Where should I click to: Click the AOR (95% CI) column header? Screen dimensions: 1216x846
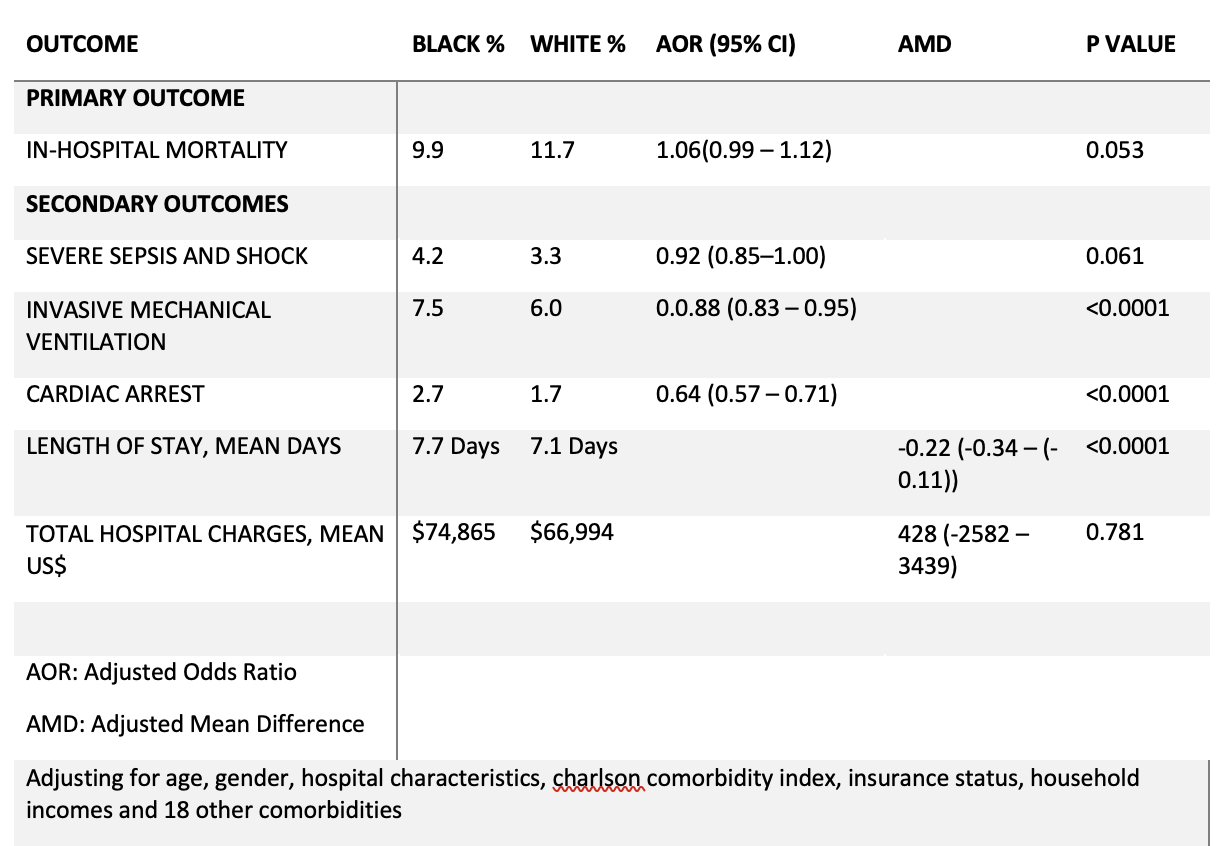click(x=725, y=44)
